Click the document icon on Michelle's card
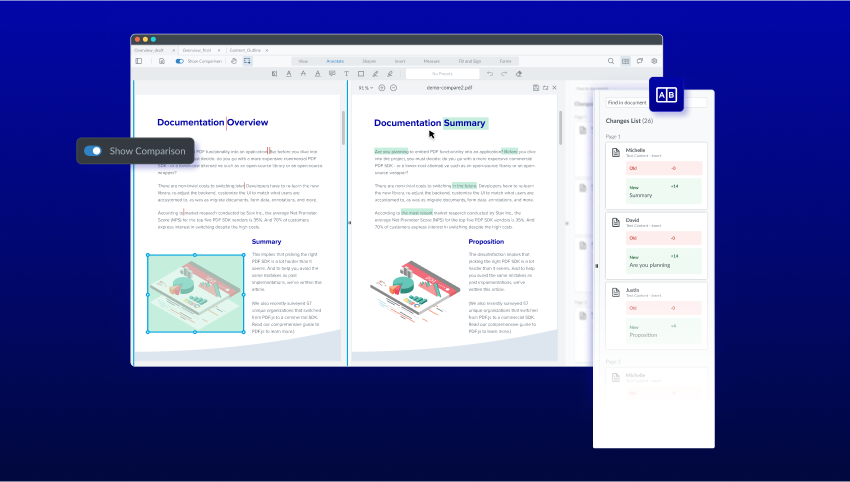The width and height of the screenshot is (850, 482). point(616,152)
